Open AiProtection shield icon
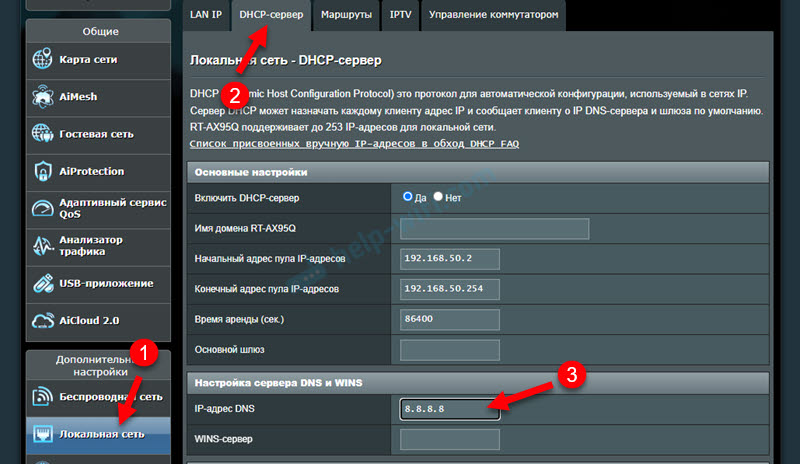800x464 pixels. tap(43, 171)
